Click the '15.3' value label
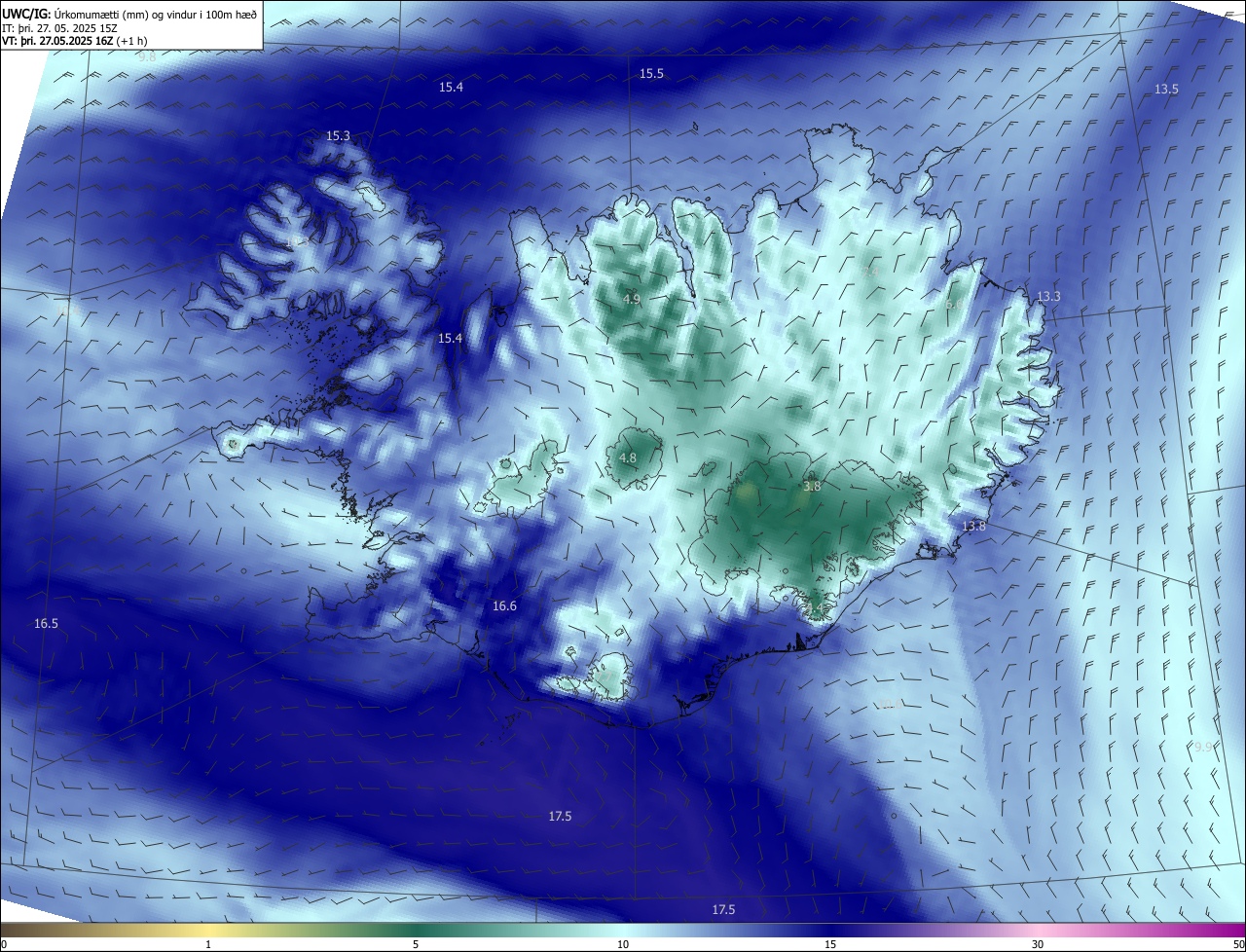 click(x=338, y=136)
